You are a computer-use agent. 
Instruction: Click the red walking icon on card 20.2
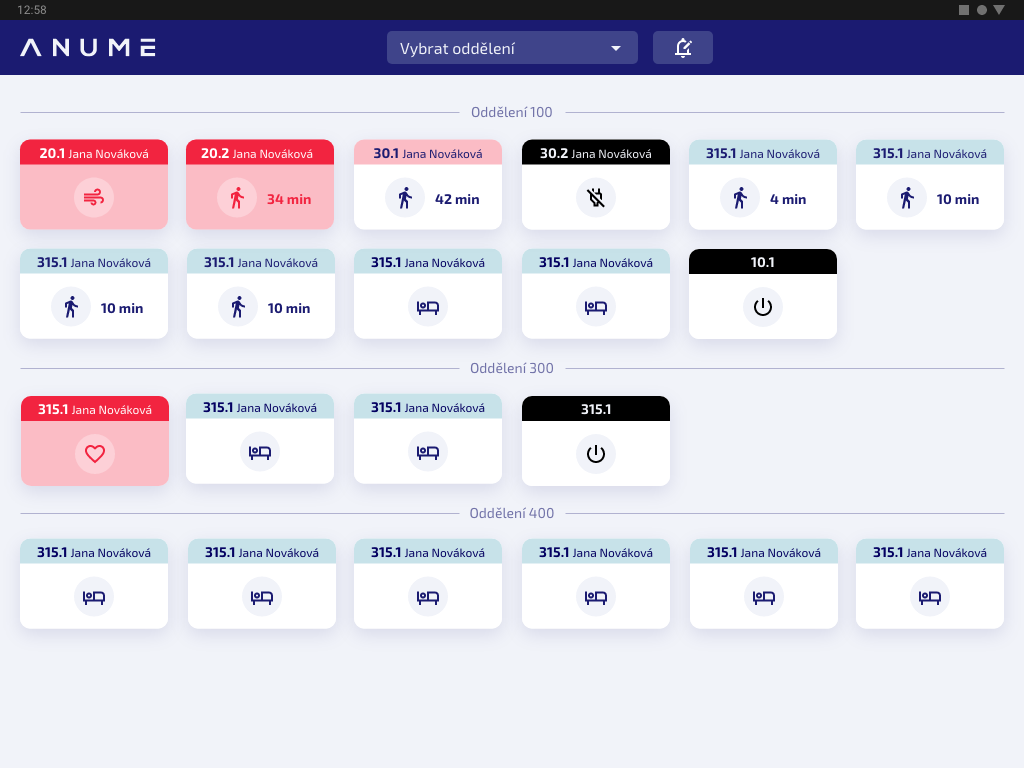click(237, 198)
